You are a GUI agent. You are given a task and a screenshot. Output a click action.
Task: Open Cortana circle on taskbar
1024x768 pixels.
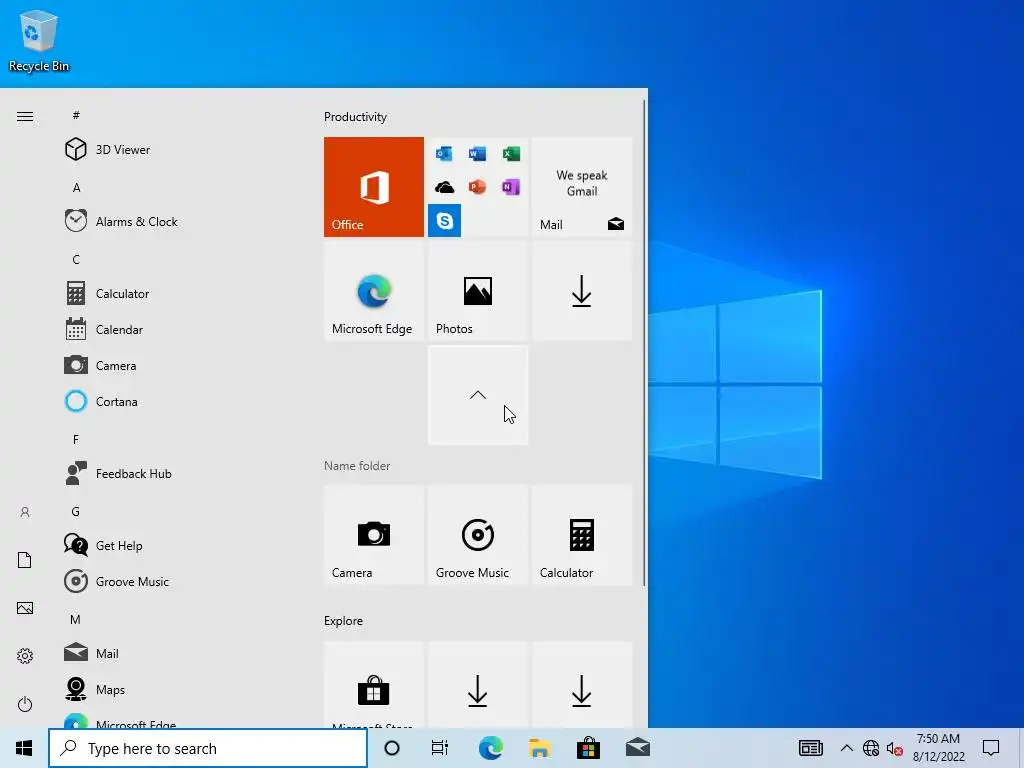(392, 748)
